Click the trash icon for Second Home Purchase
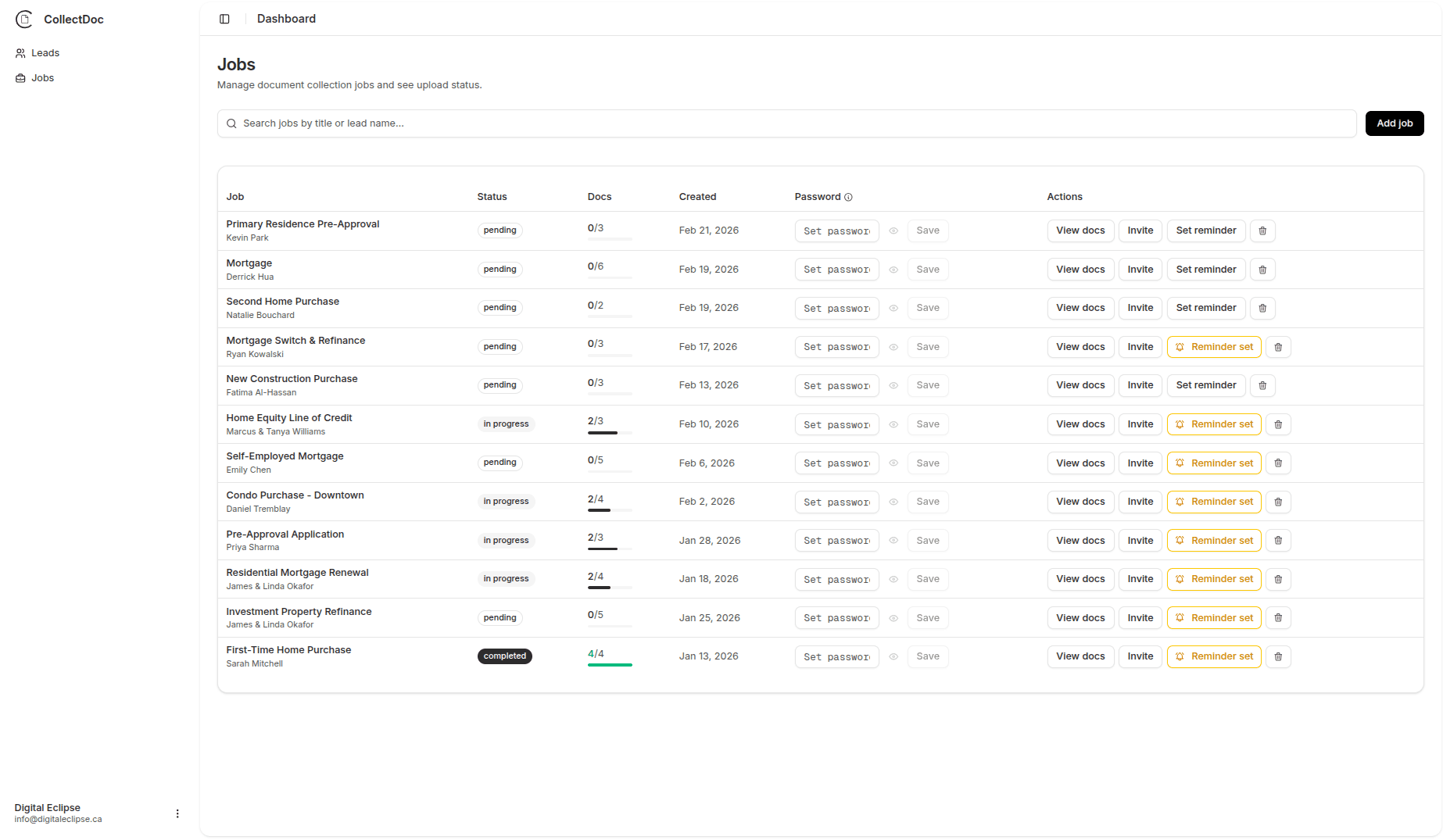 [x=1262, y=308]
